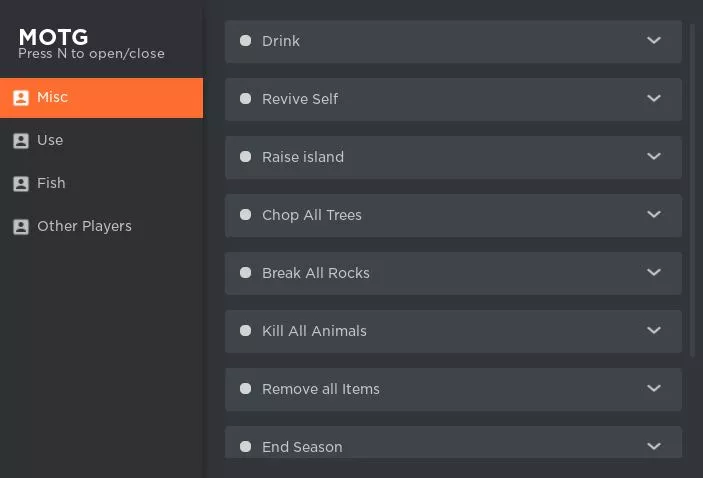Click the Fish tab person icon

tap(21, 183)
